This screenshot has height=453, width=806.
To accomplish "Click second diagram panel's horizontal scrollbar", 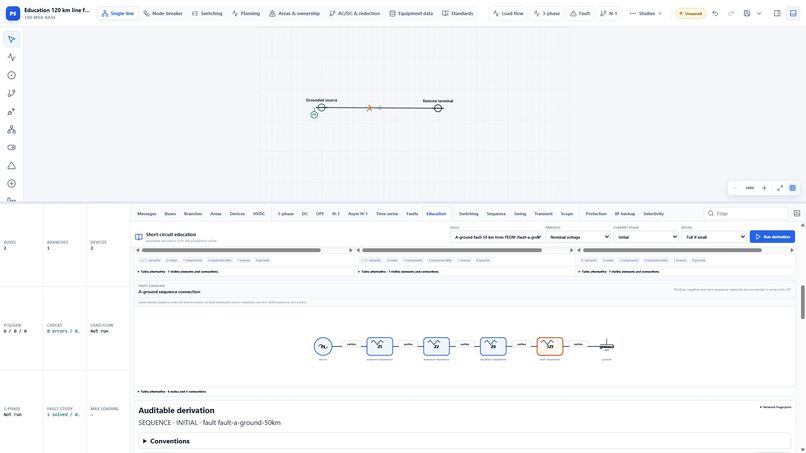I will 451,250.
